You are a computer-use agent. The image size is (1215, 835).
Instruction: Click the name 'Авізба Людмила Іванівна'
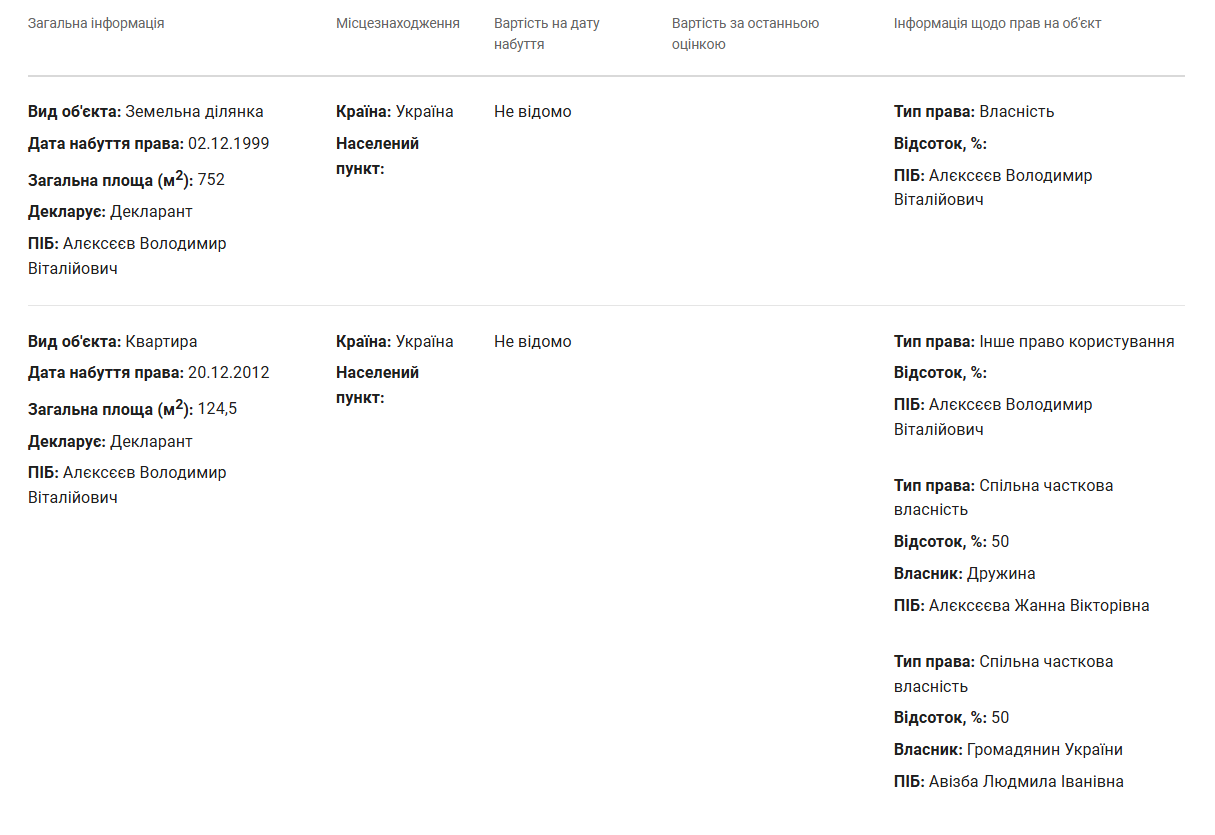[1026, 782]
